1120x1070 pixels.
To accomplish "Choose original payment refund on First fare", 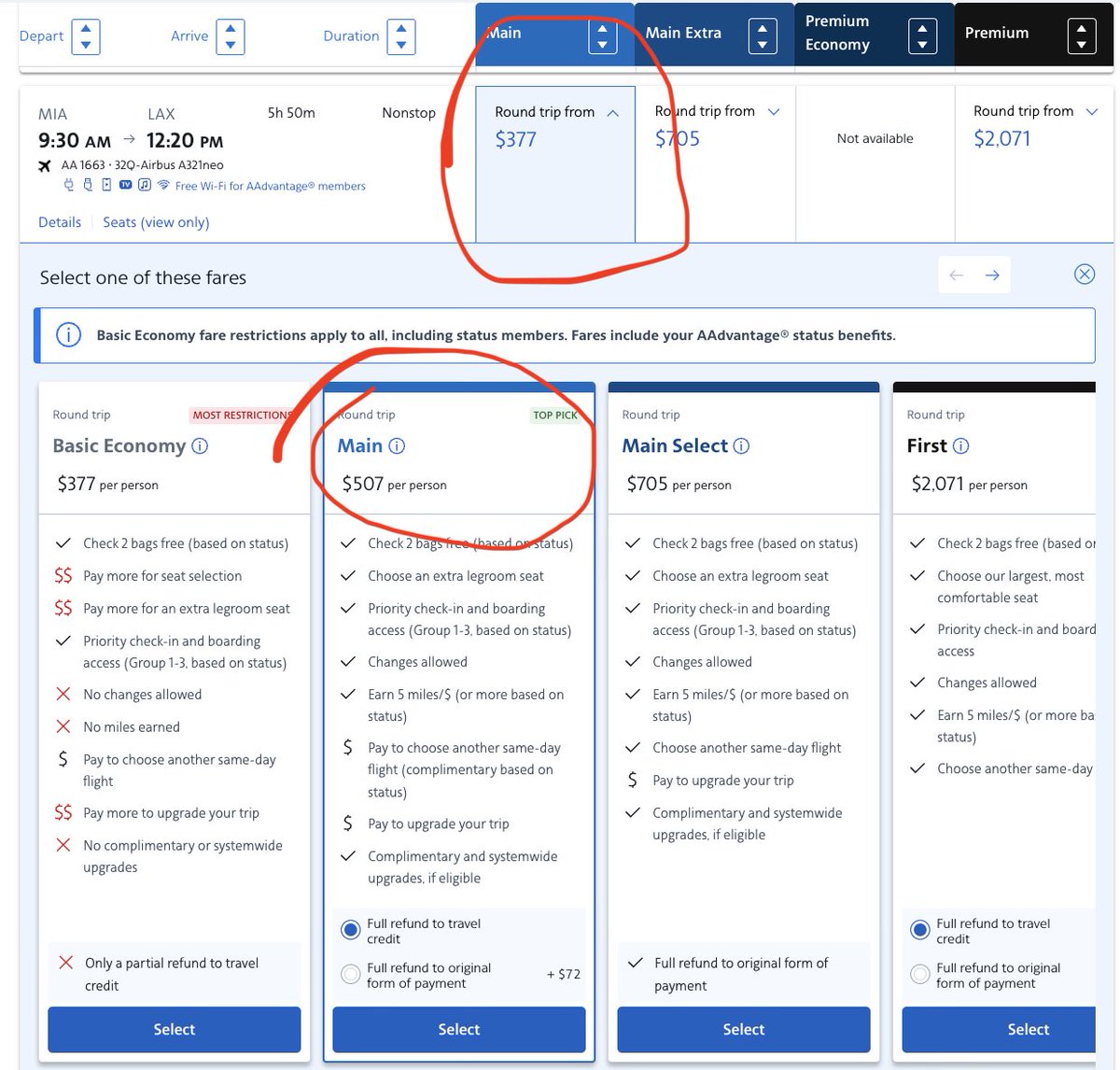I will pos(920,975).
